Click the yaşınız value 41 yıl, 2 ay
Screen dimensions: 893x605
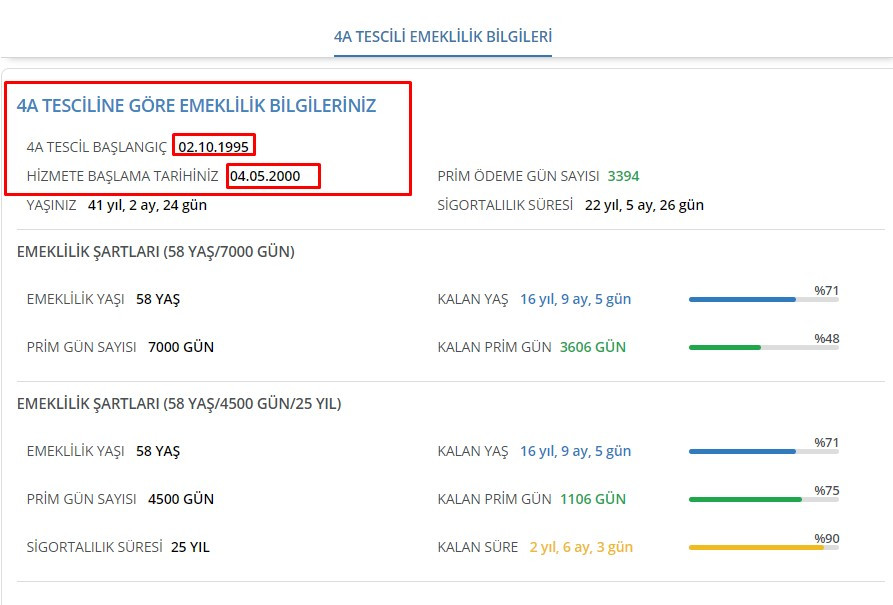tap(147, 205)
